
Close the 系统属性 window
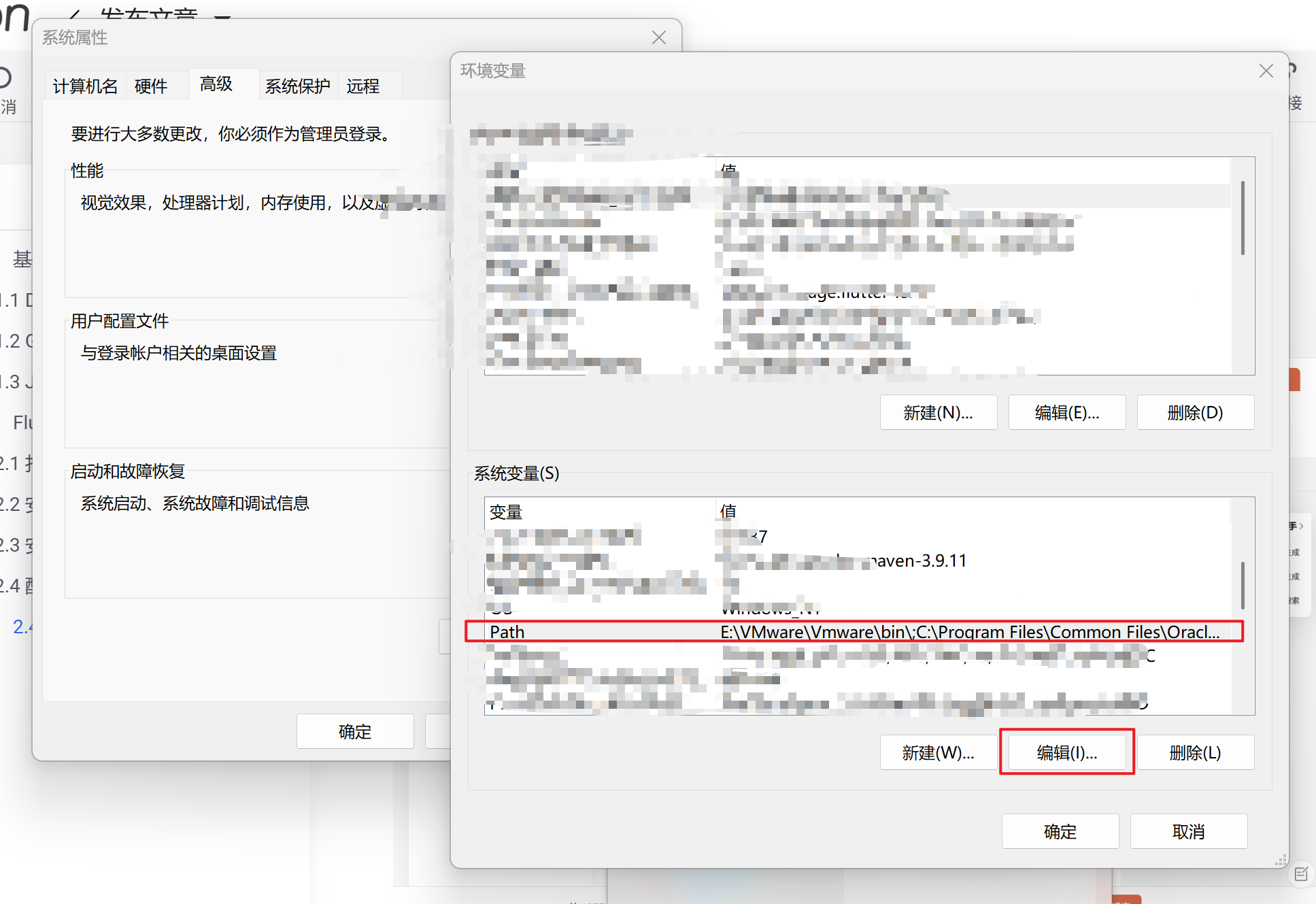pos(658,37)
